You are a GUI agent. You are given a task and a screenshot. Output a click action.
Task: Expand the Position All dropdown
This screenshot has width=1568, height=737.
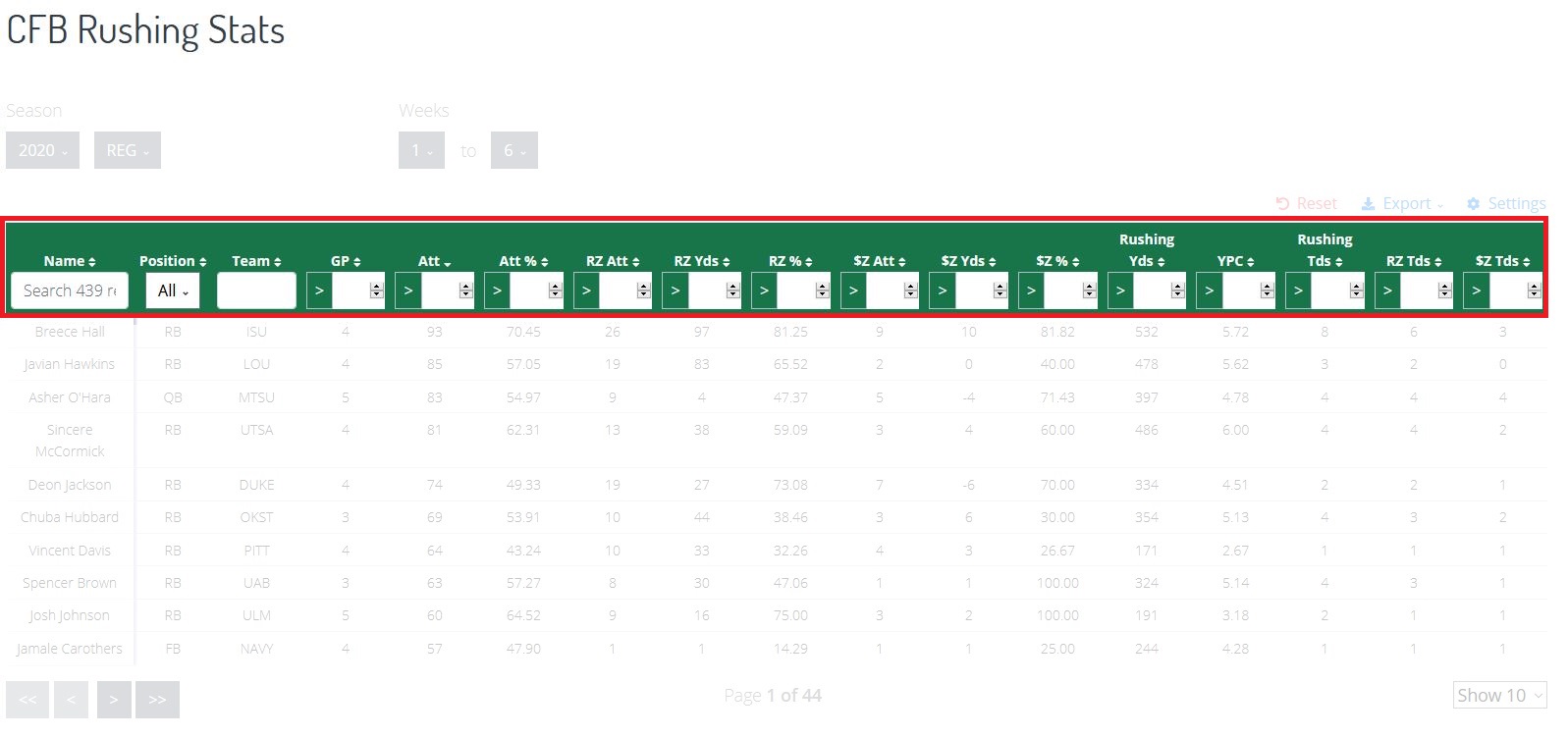[x=173, y=290]
